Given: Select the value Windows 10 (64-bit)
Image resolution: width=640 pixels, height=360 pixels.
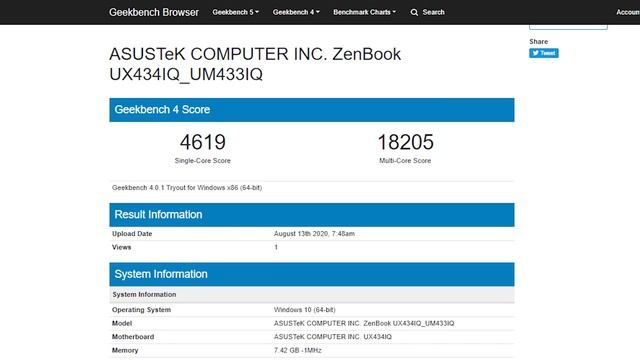Looking at the screenshot, I should tap(304, 310).
